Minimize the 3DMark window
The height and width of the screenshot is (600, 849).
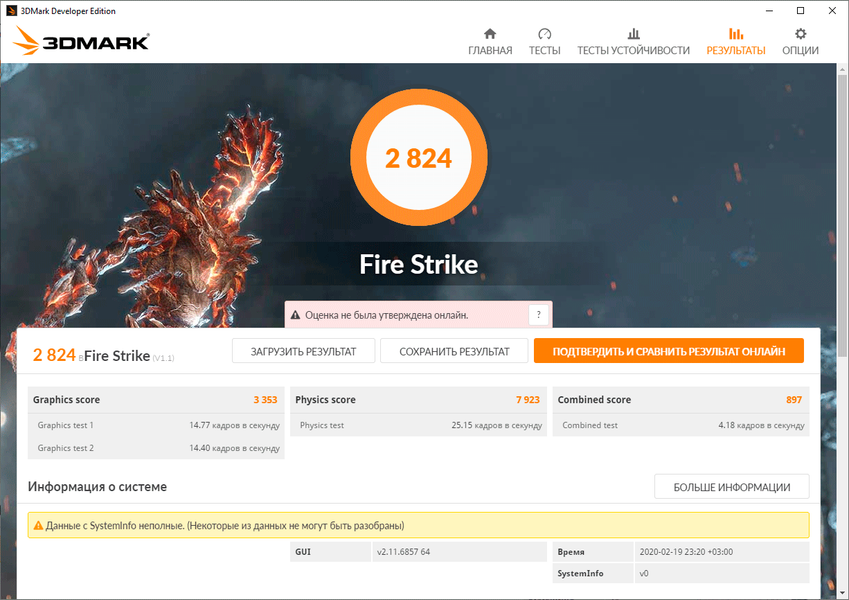tap(769, 11)
